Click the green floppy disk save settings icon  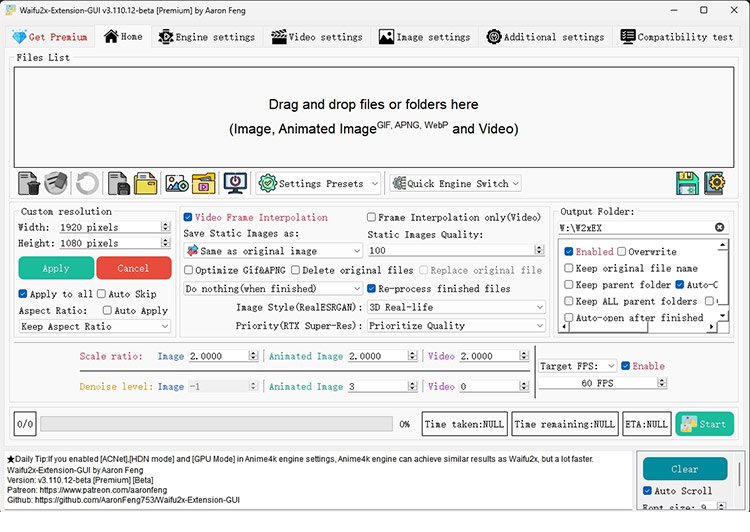[x=687, y=183]
